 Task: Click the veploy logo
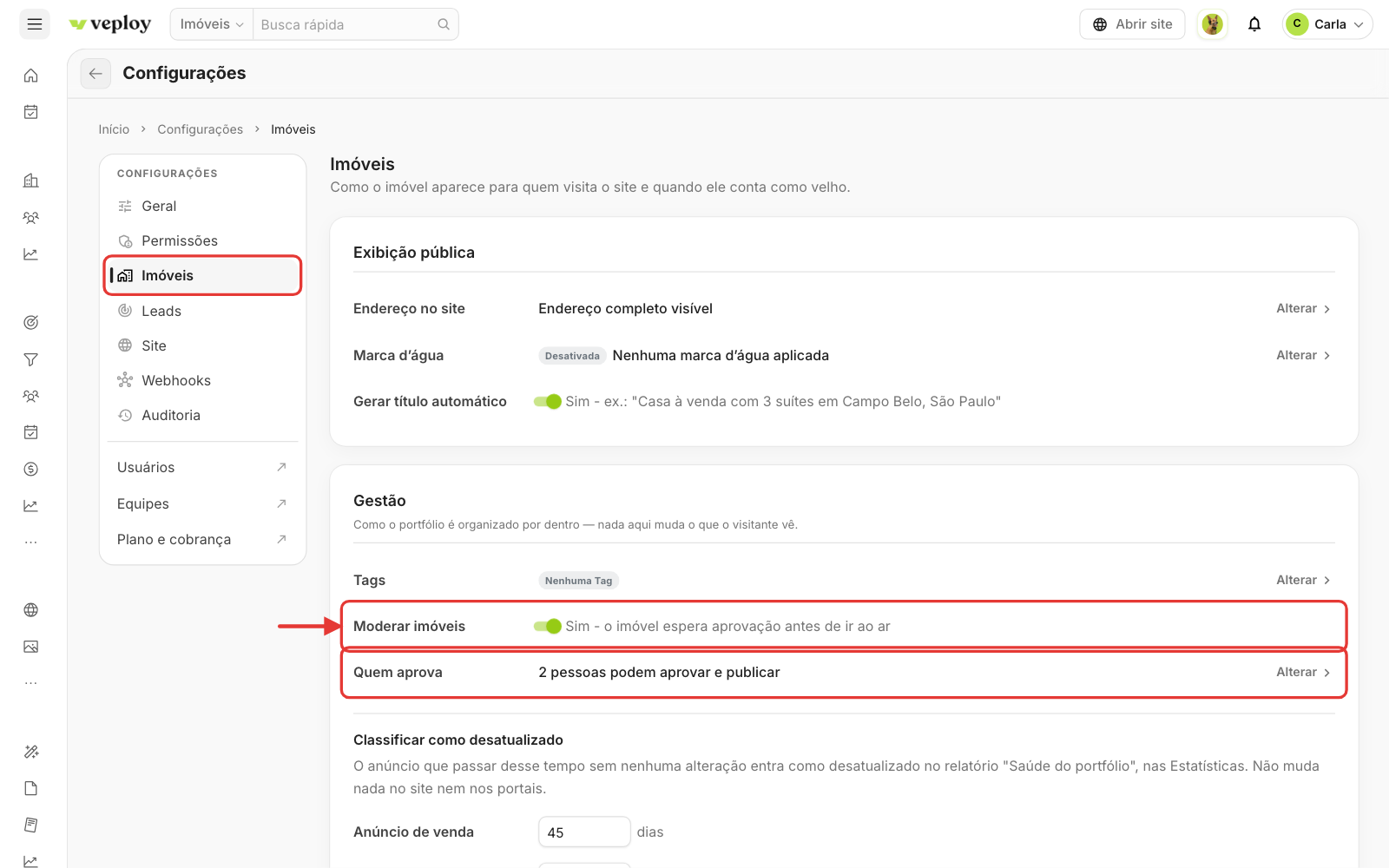tap(110, 24)
